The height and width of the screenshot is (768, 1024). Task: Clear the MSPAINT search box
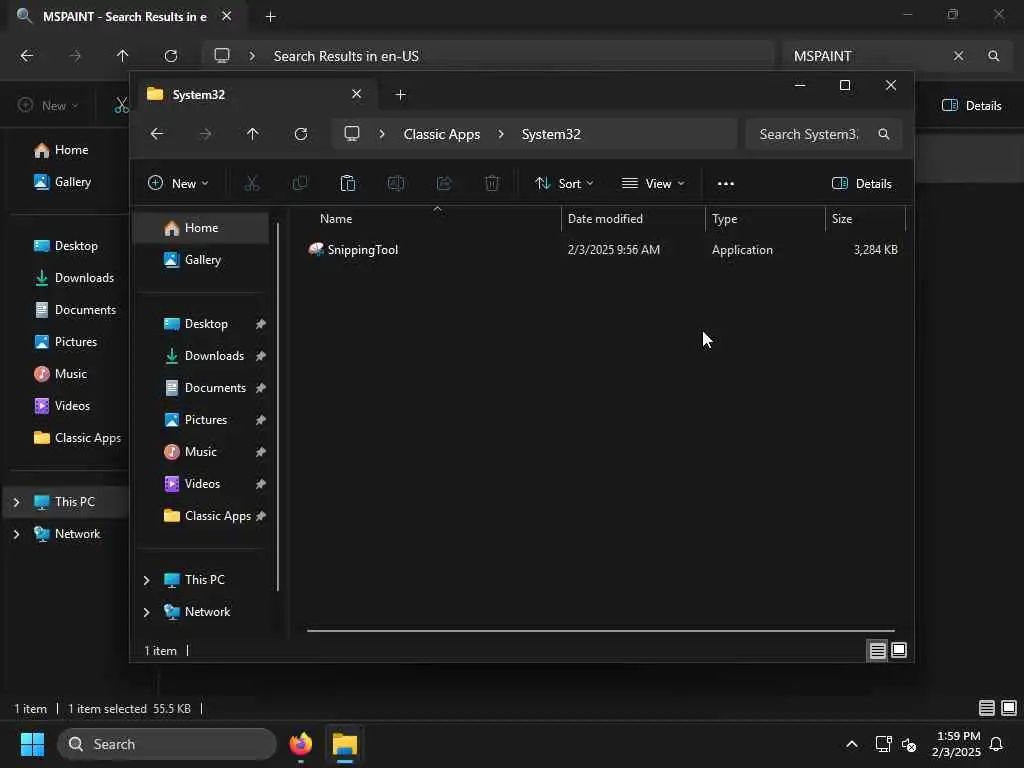[x=958, y=56]
